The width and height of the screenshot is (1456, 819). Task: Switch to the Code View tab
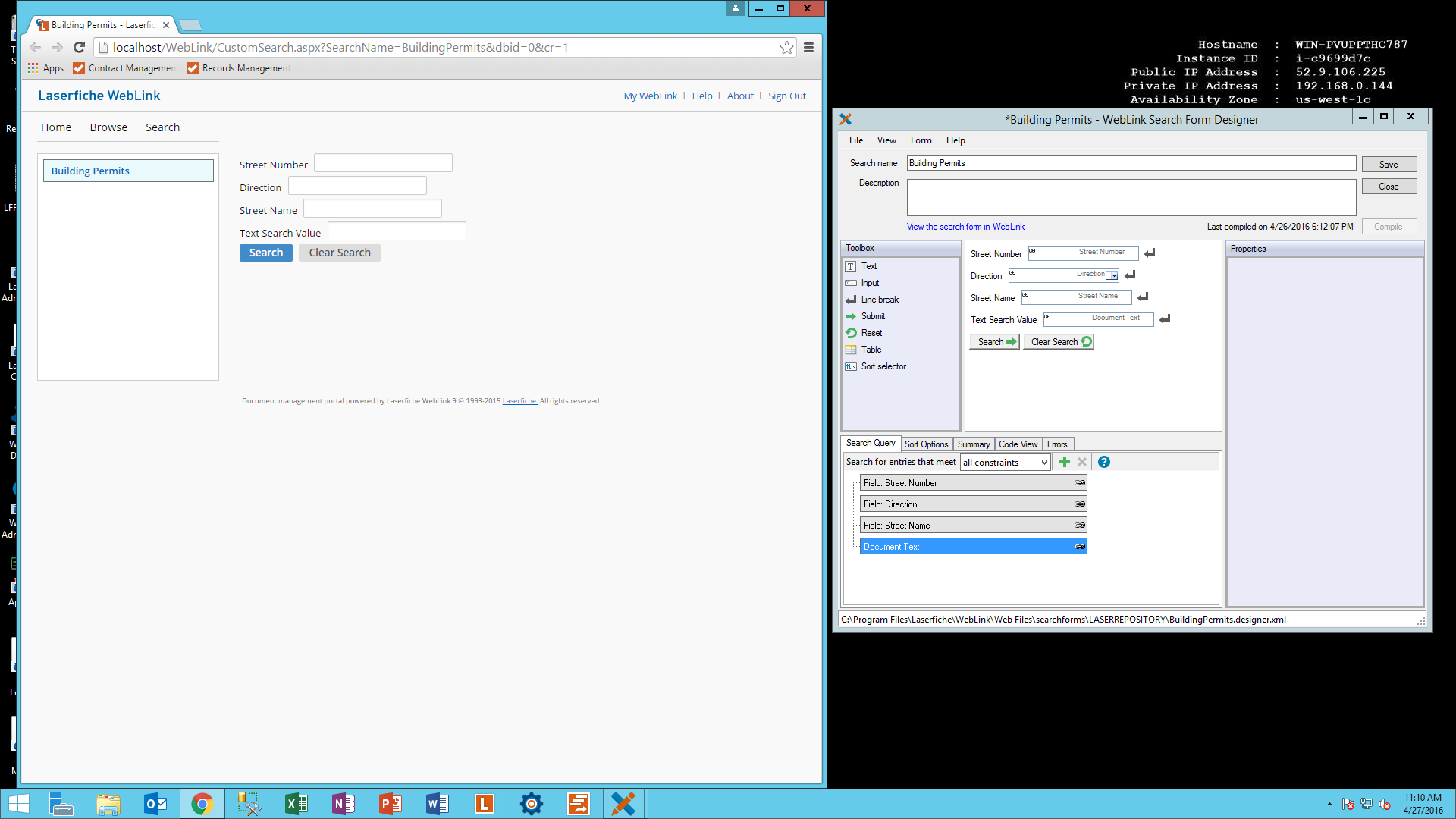[1018, 444]
